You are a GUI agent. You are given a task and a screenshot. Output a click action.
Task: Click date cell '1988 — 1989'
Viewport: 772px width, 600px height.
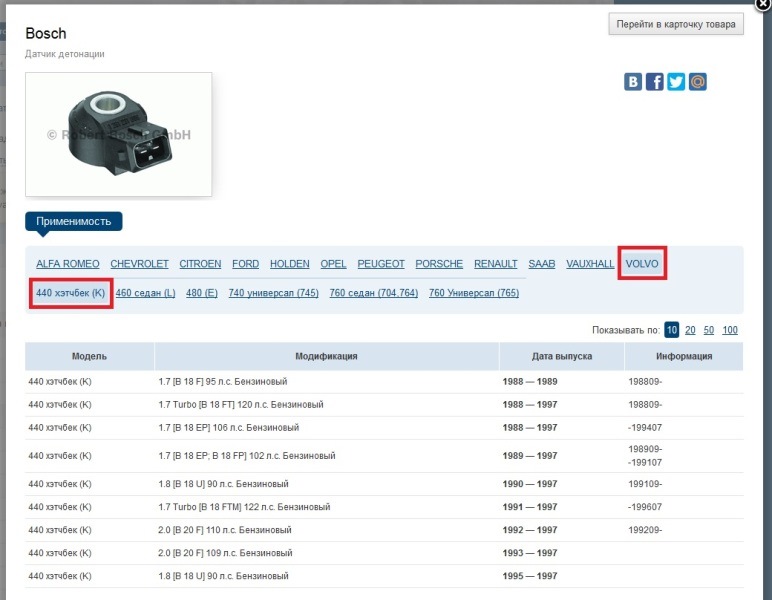click(x=530, y=381)
